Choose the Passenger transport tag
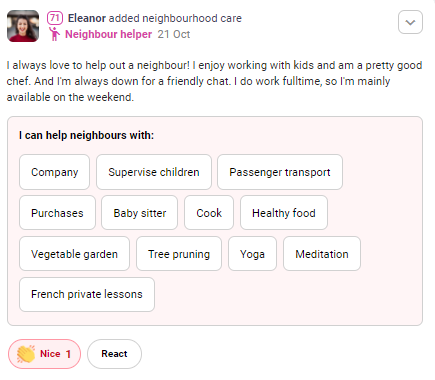 [280, 172]
